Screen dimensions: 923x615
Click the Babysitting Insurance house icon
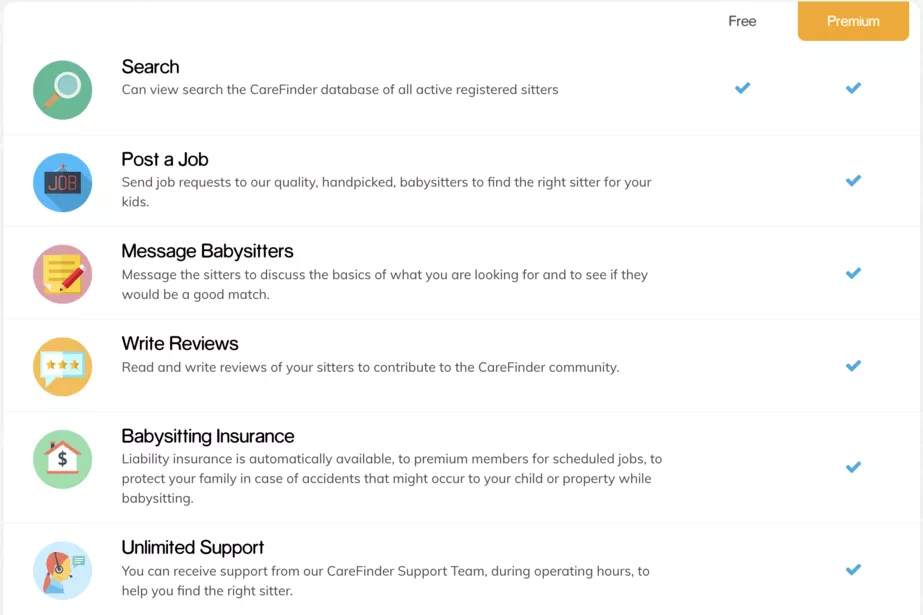62,459
